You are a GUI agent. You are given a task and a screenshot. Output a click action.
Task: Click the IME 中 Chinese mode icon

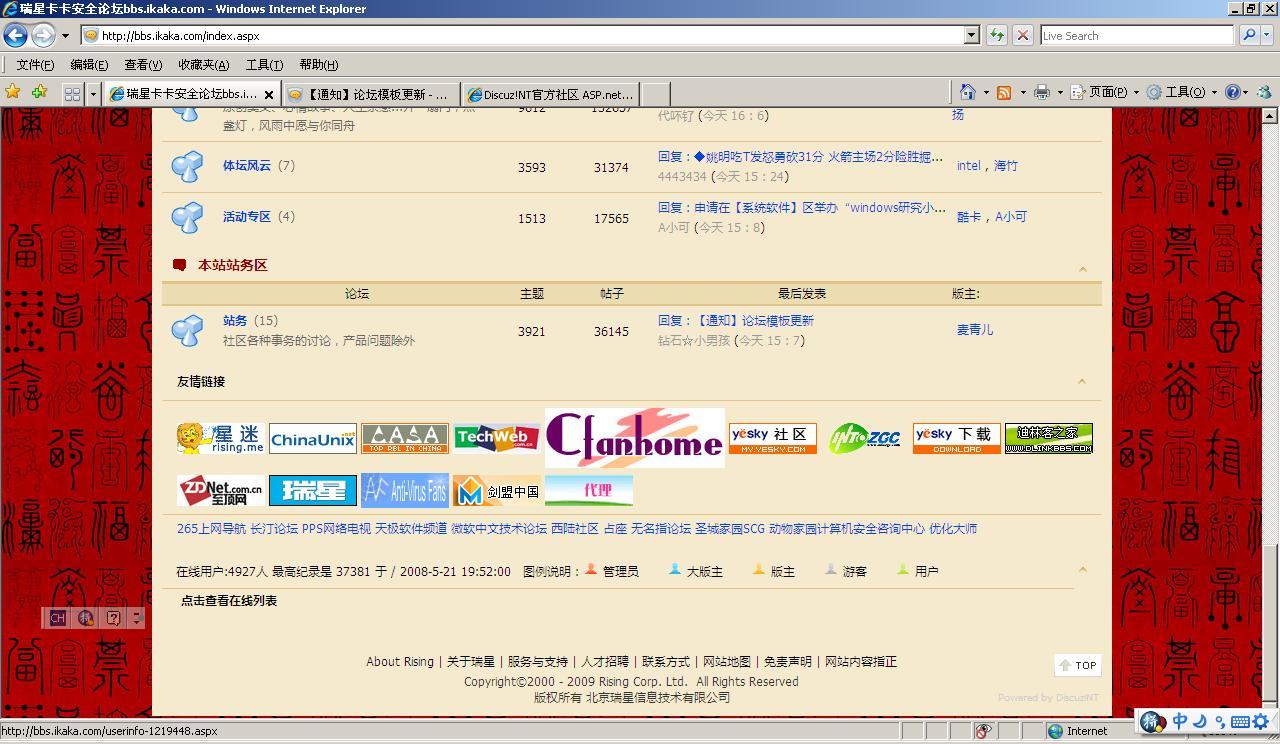coord(1180,721)
